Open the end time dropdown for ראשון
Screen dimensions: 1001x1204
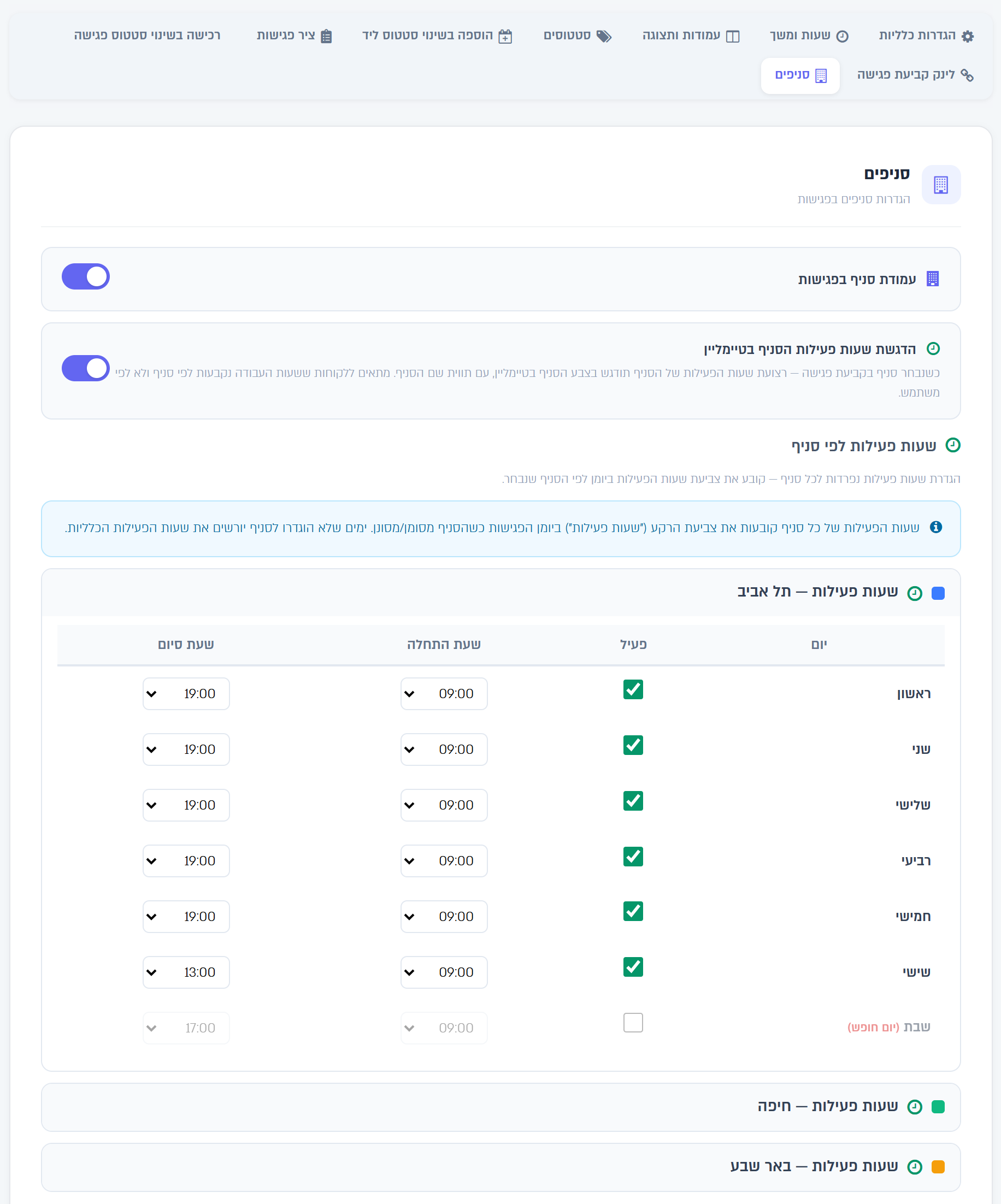point(186,694)
